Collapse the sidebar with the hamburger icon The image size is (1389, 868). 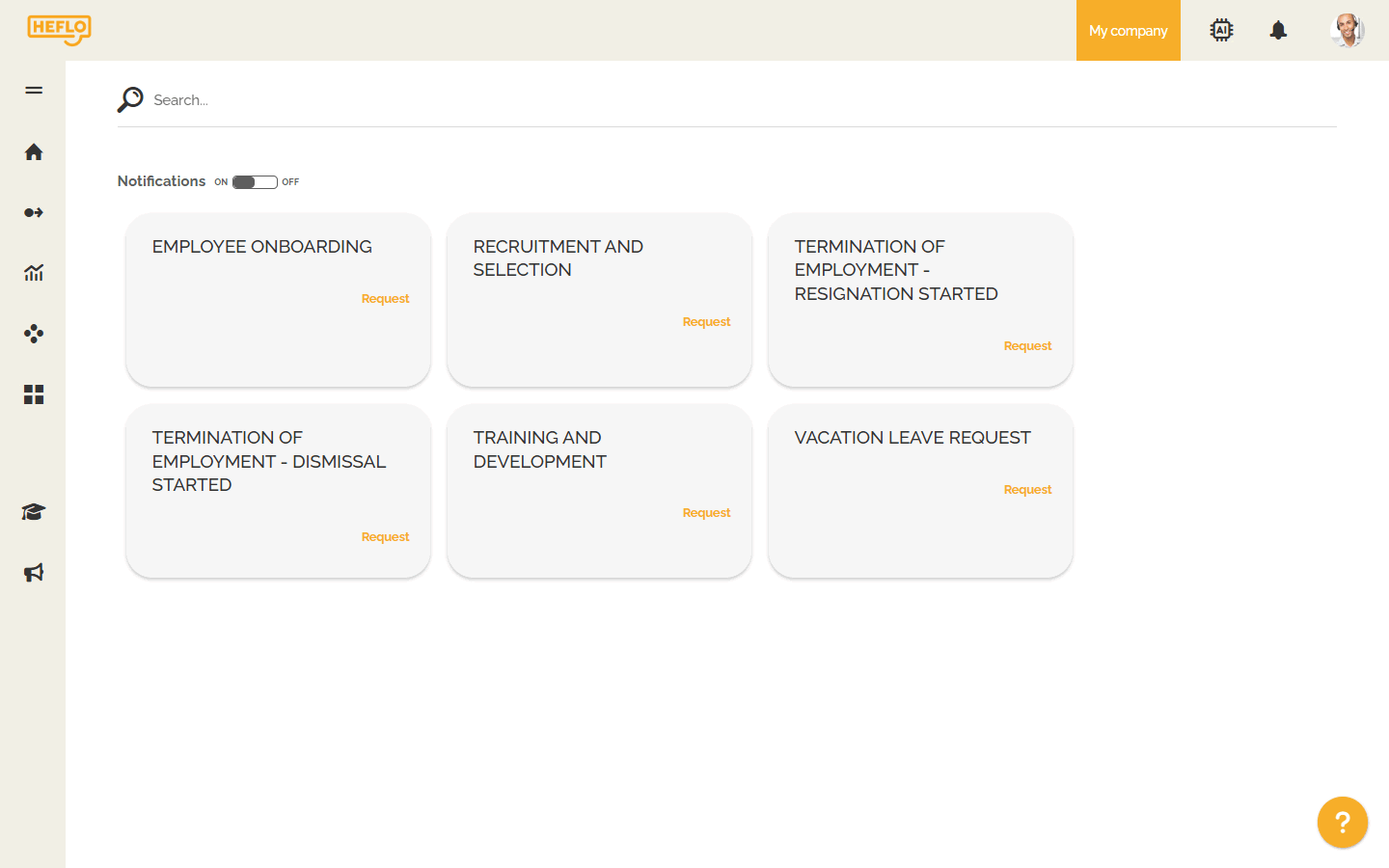click(x=34, y=90)
